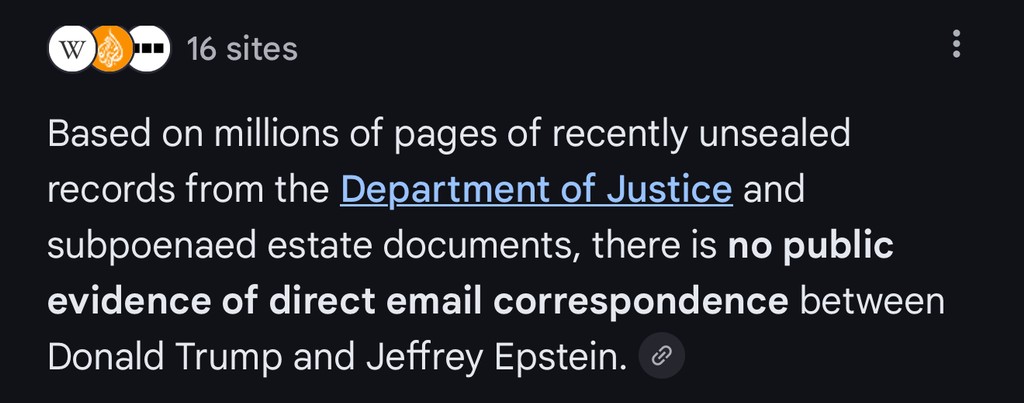Click the number "16" in sites count
The width and height of the screenshot is (1024, 403).
coord(201,49)
